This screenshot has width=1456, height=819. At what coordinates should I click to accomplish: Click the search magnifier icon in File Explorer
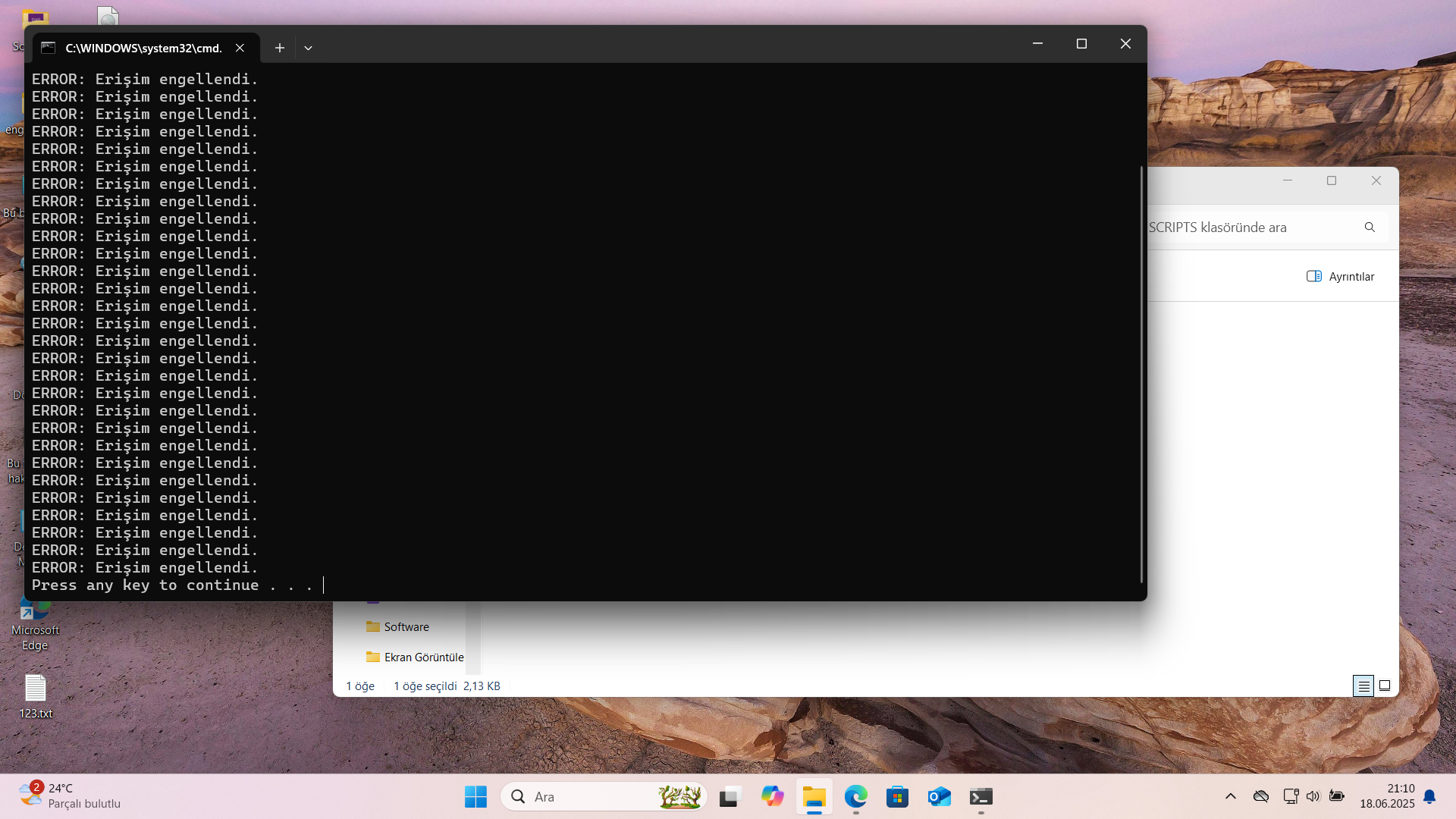click(1370, 227)
